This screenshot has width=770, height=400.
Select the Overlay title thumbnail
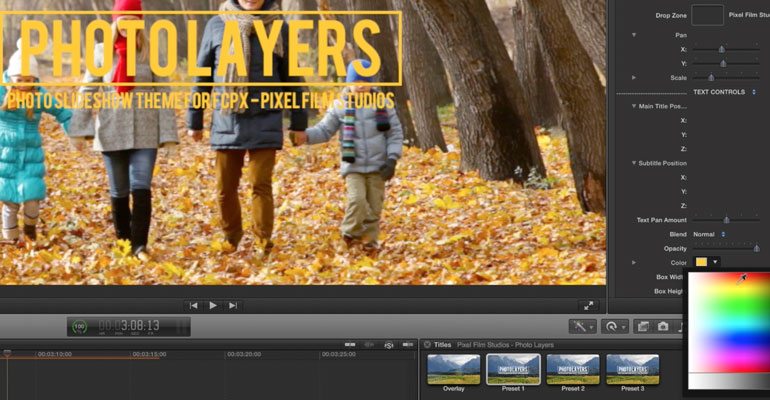(x=453, y=369)
